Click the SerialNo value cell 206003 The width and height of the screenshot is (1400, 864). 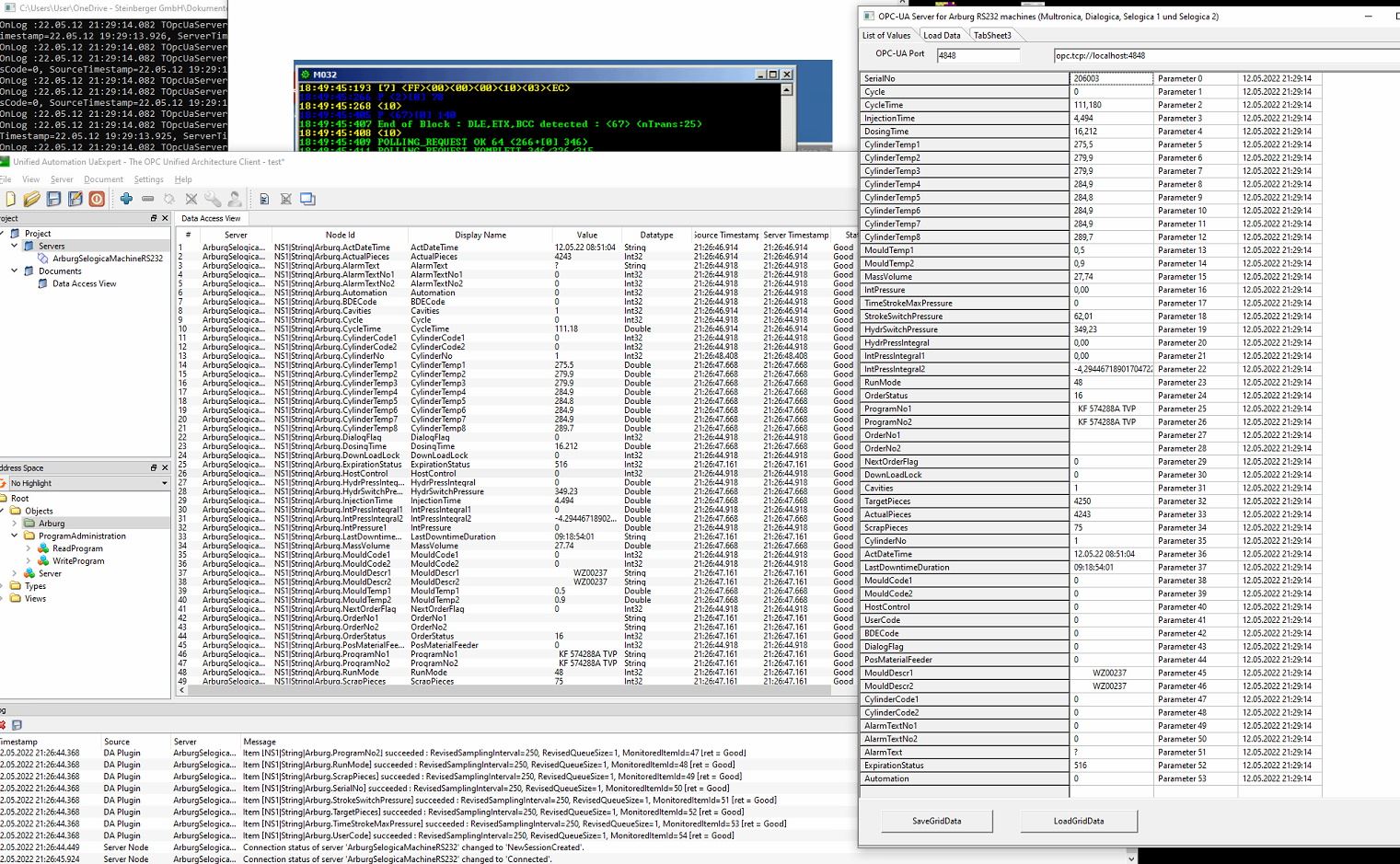tap(1111, 78)
